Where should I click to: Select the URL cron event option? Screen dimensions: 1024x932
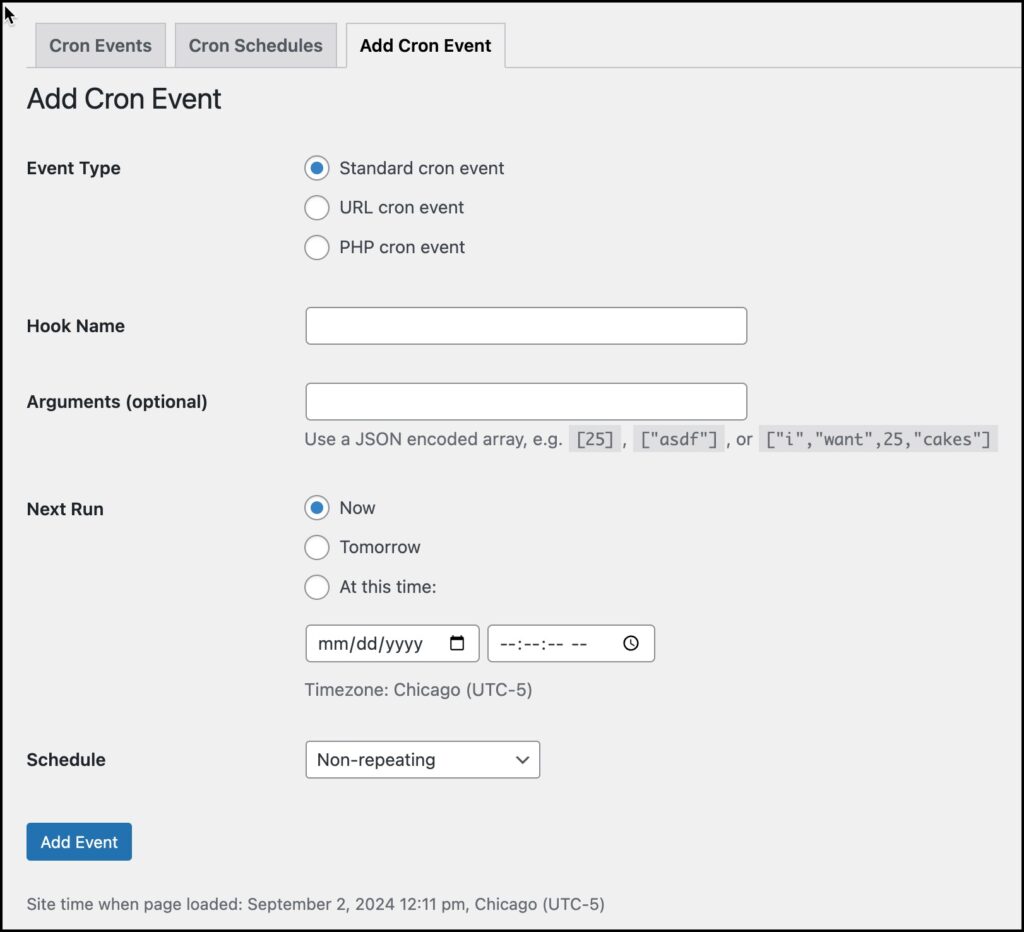tap(317, 207)
